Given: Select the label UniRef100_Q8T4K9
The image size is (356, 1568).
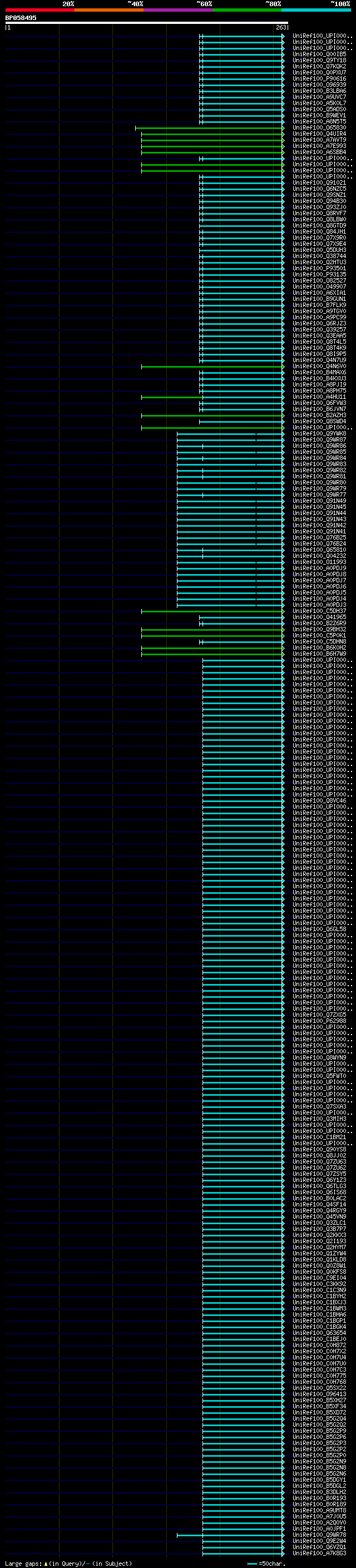Looking at the screenshot, I should tap(319, 348).
